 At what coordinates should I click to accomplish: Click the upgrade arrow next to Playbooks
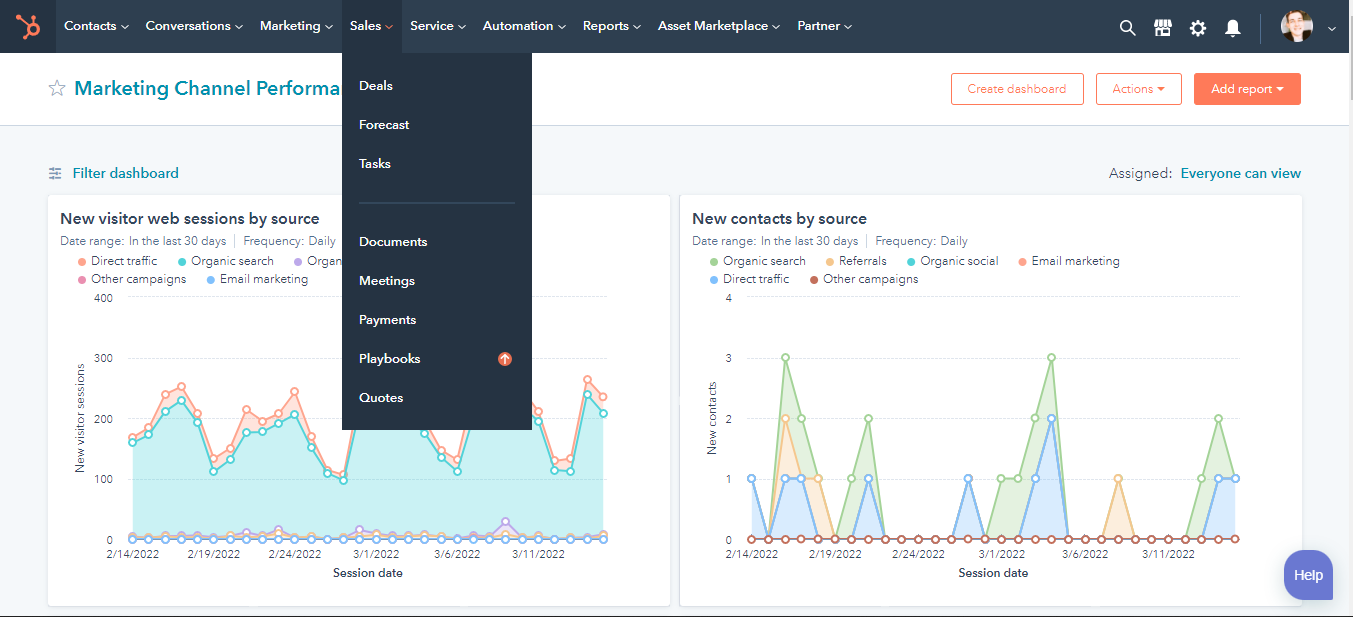click(x=505, y=359)
